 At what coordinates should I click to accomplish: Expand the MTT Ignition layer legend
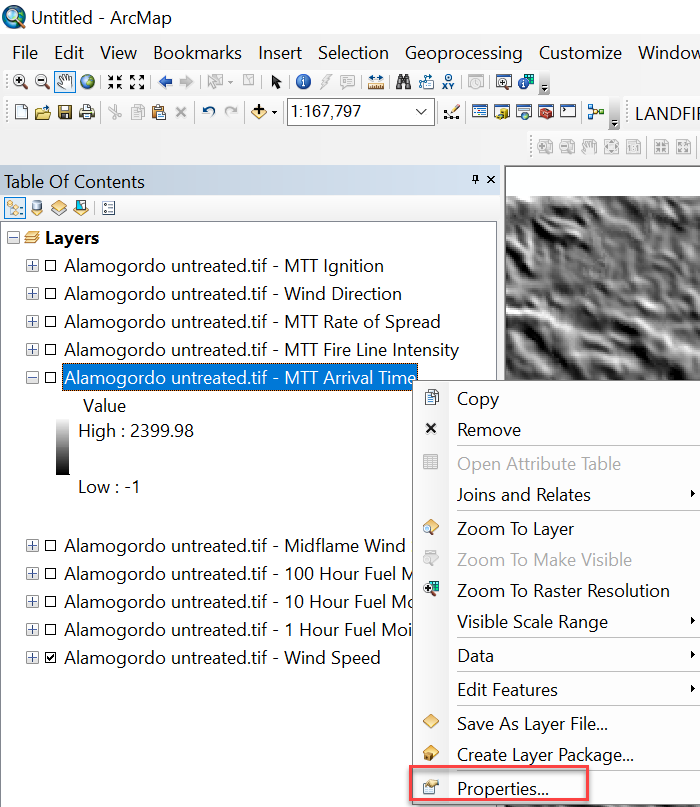[x=32, y=266]
